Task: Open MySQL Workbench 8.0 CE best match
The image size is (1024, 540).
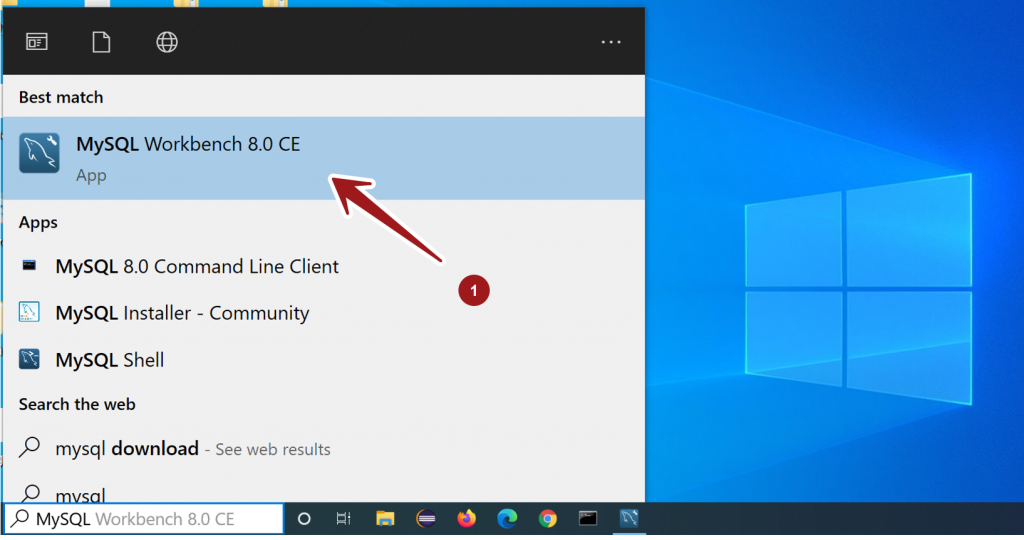Action: click(x=188, y=158)
